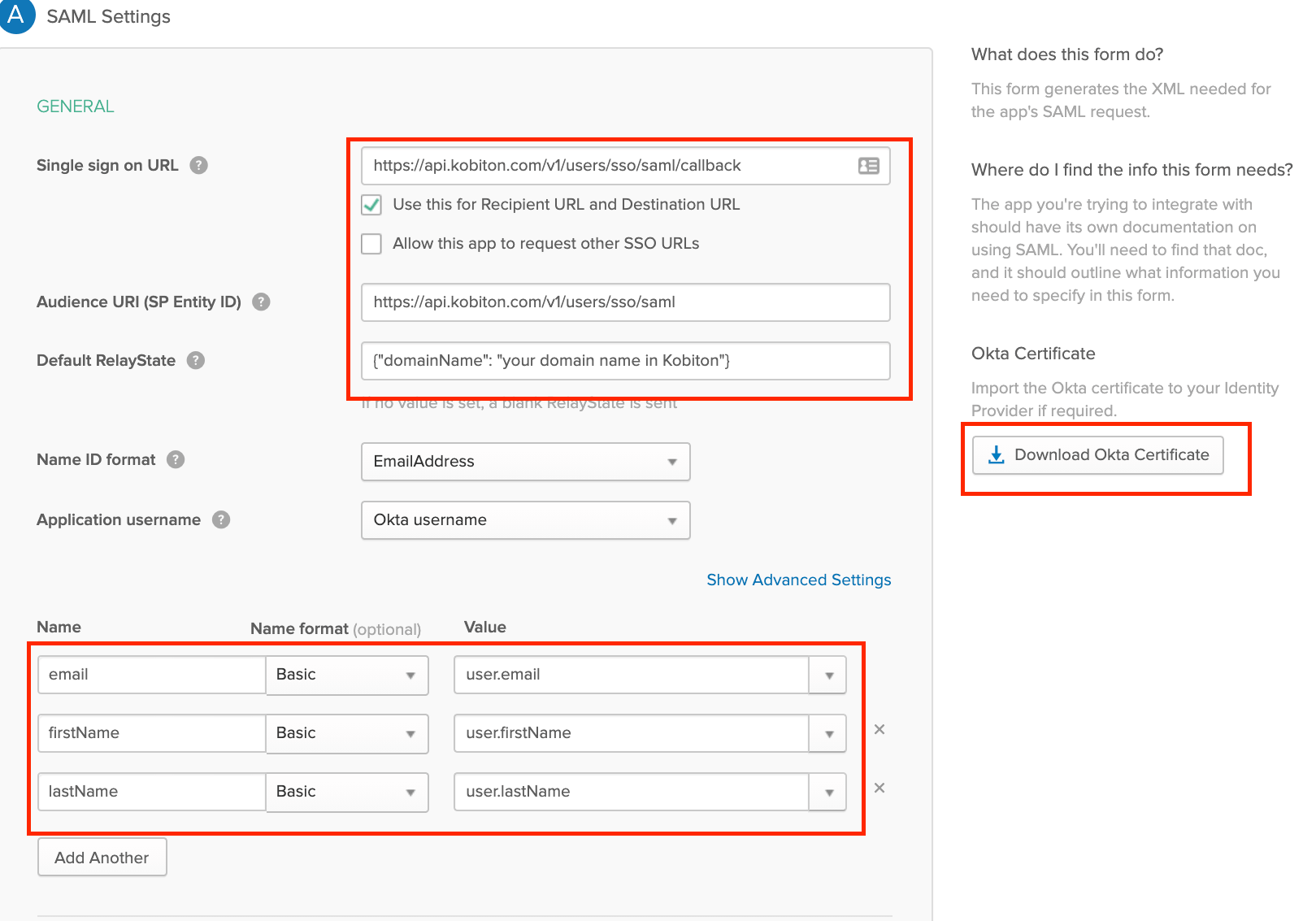
Task: Click help icon next to Default RelayState
Action: [x=196, y=360]
